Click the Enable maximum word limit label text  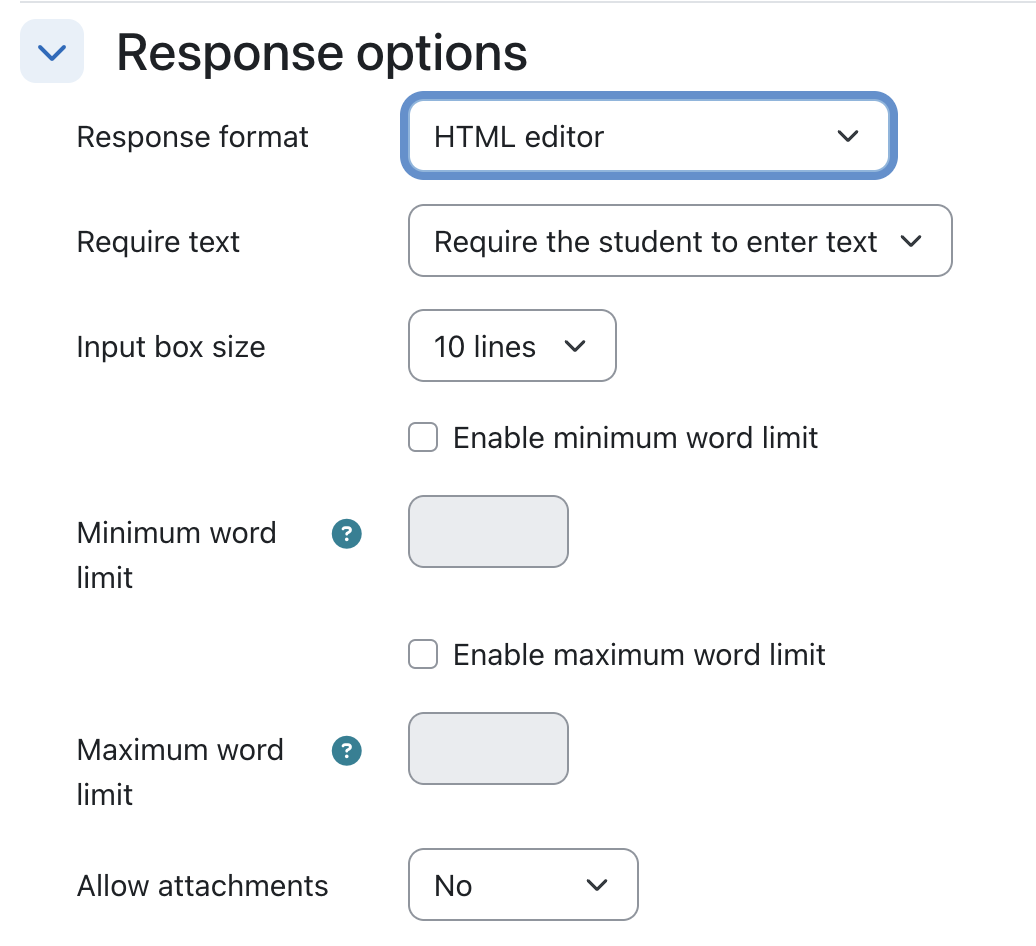click(x=639, y=655)
